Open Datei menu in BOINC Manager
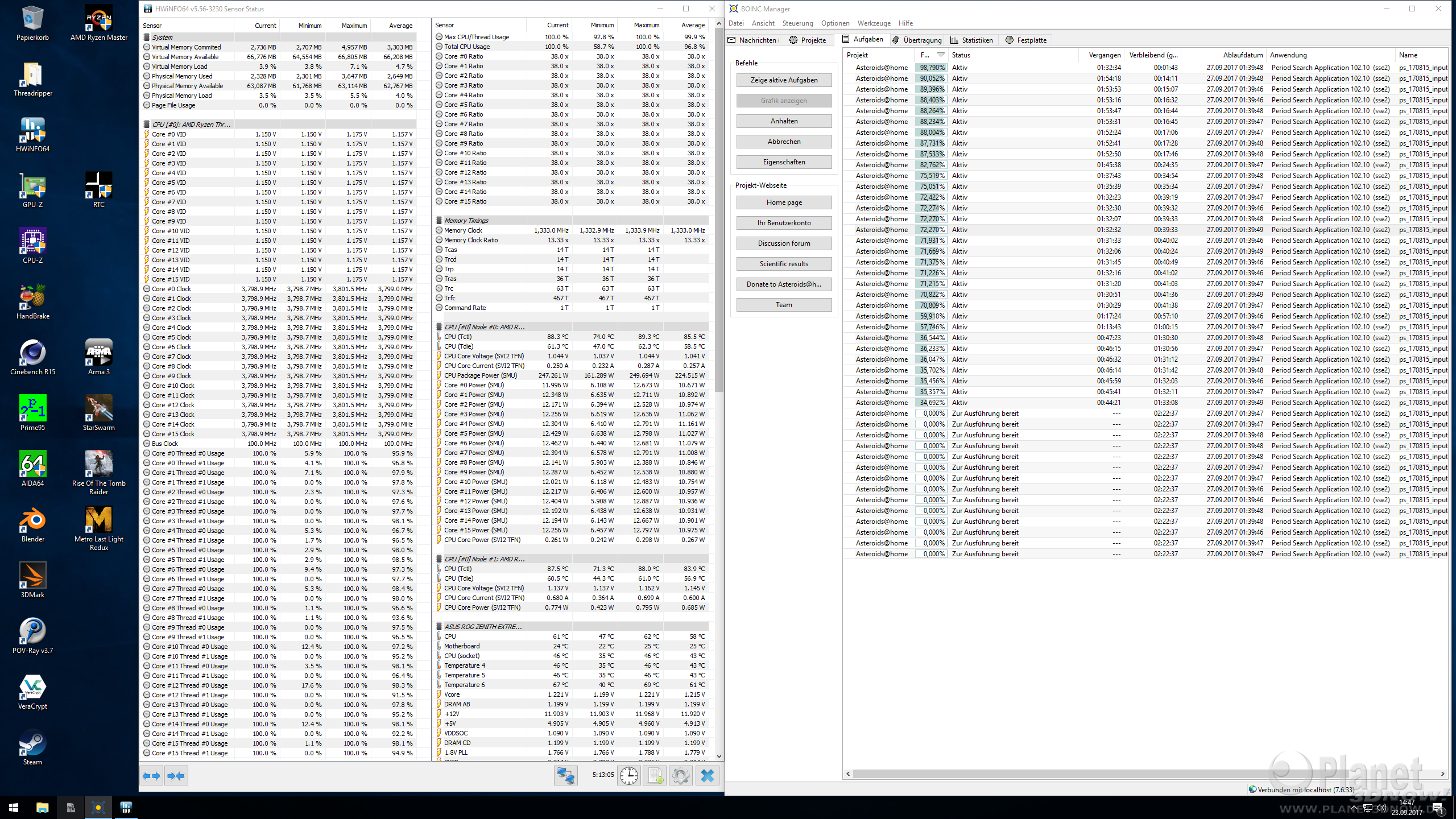 pos(736,23)
